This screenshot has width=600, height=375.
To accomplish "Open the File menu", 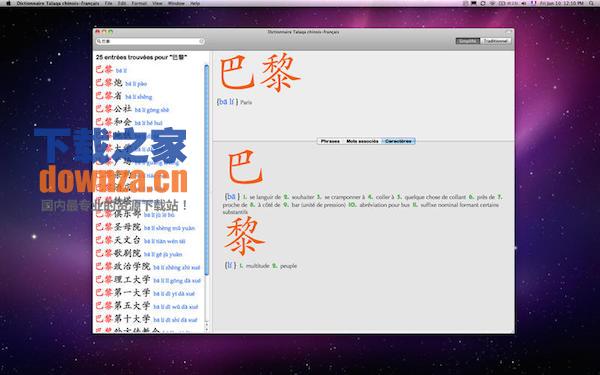I will click(108, 3).
